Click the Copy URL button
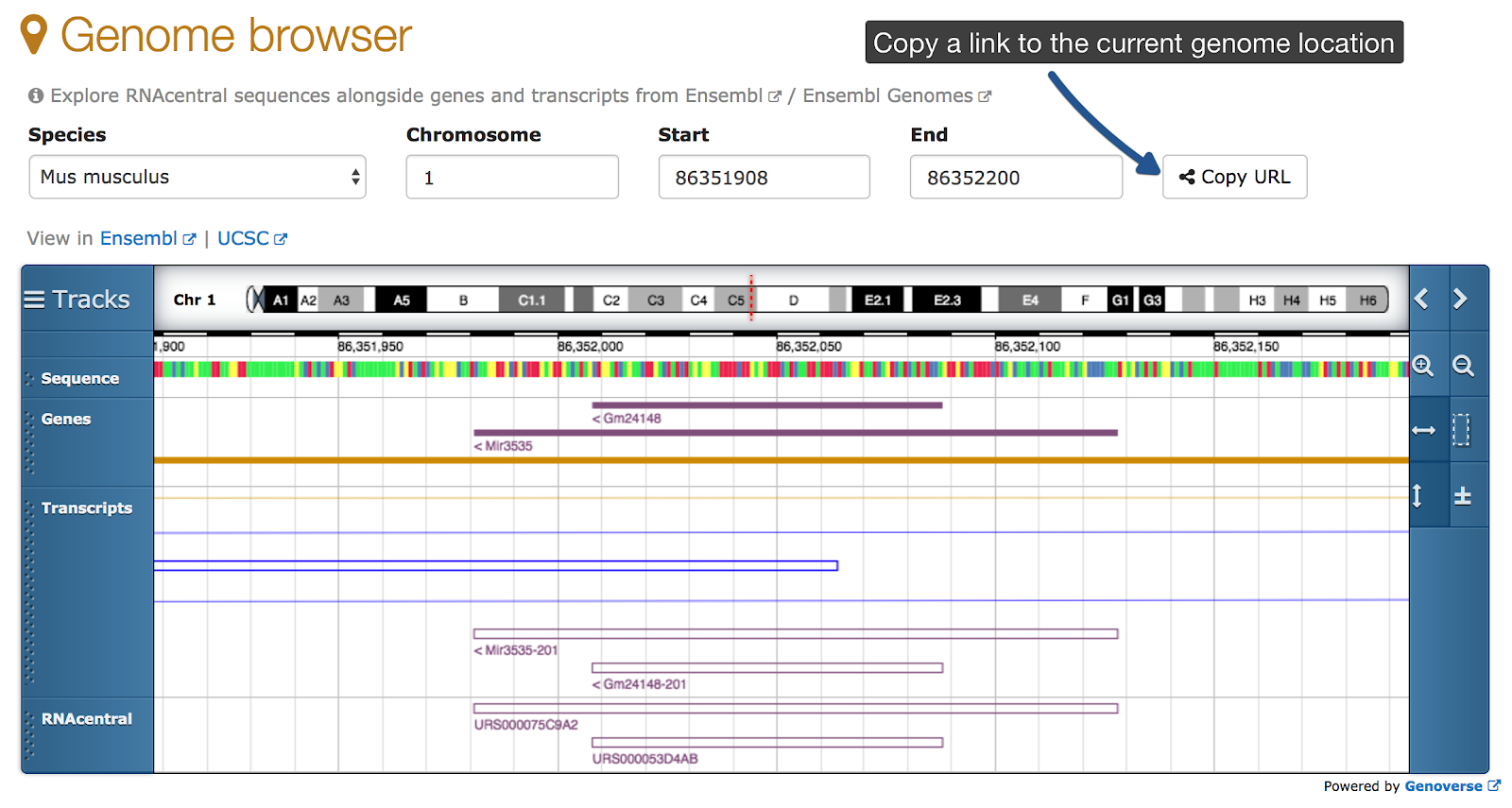 [x=1235, y=177]
